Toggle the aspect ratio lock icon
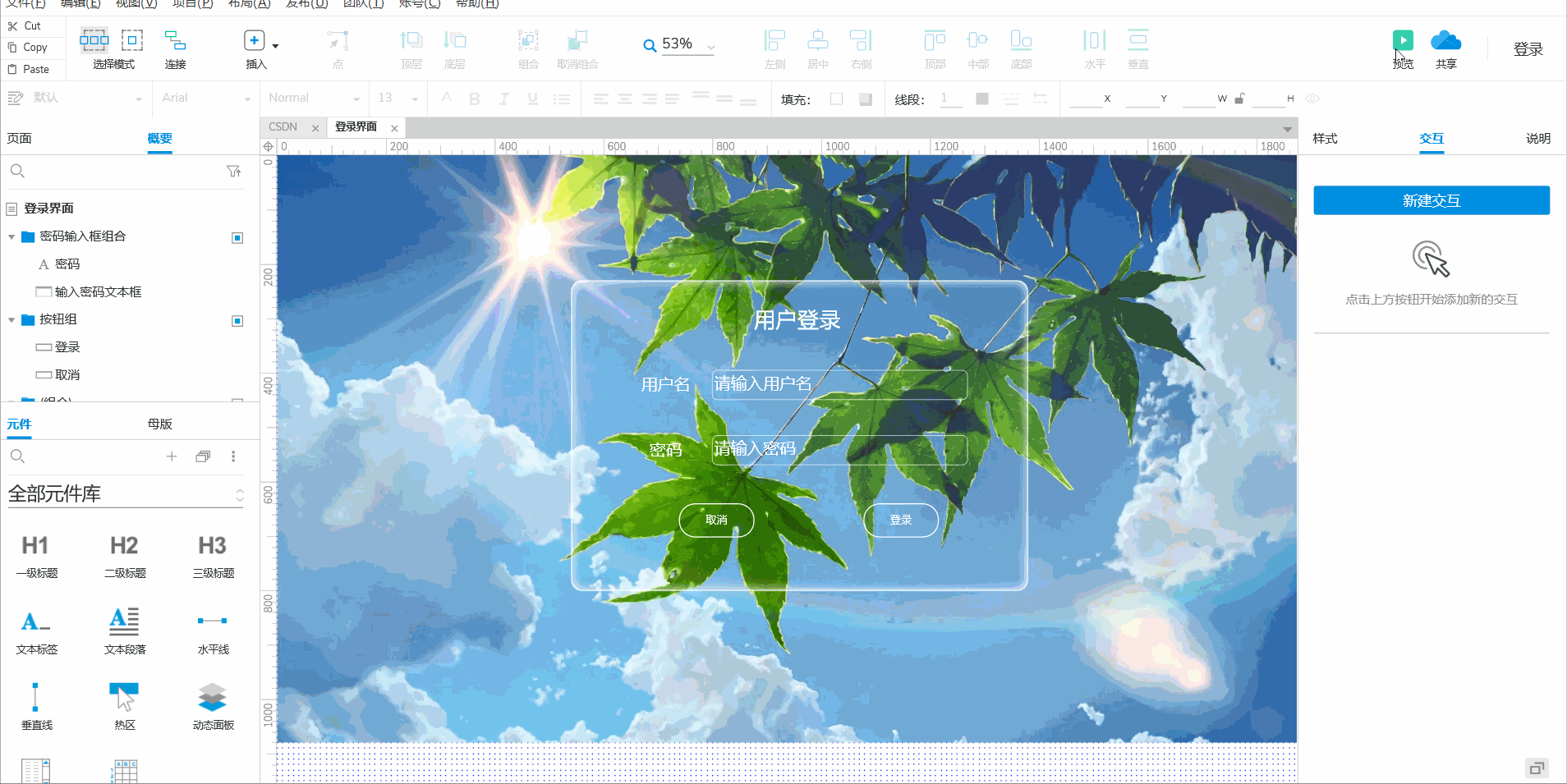Viewport: 1567px width, 784px height. 1239,99
